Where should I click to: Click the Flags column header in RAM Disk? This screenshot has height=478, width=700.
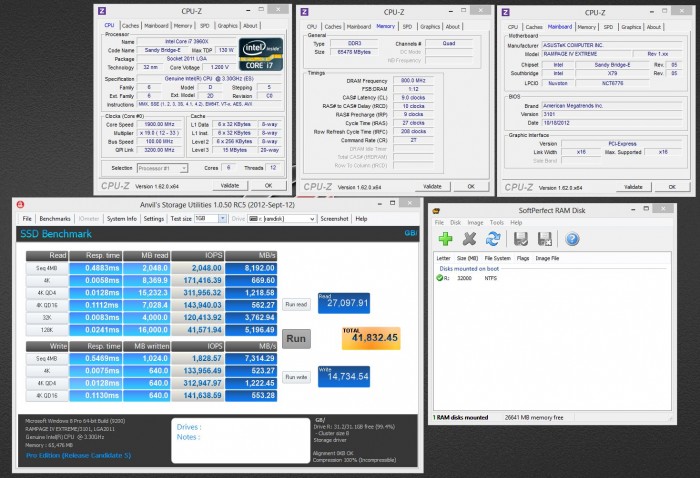[523, 258]
